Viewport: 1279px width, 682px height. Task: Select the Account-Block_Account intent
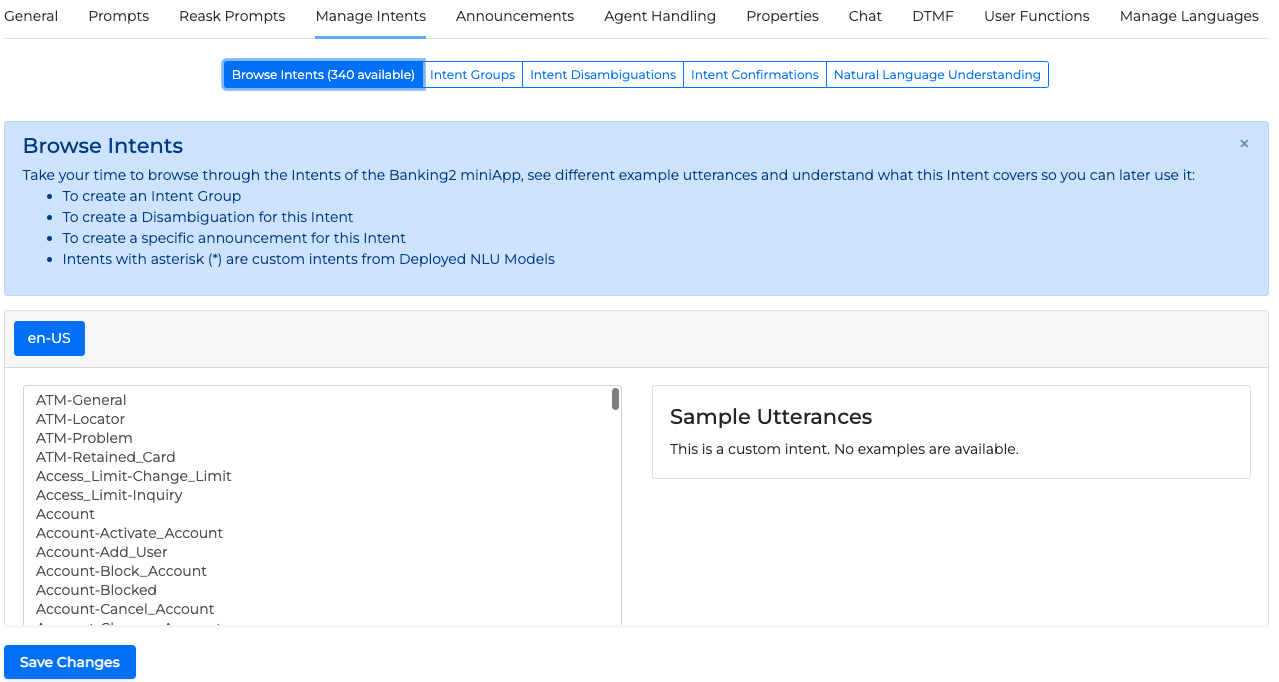(121, 571)
